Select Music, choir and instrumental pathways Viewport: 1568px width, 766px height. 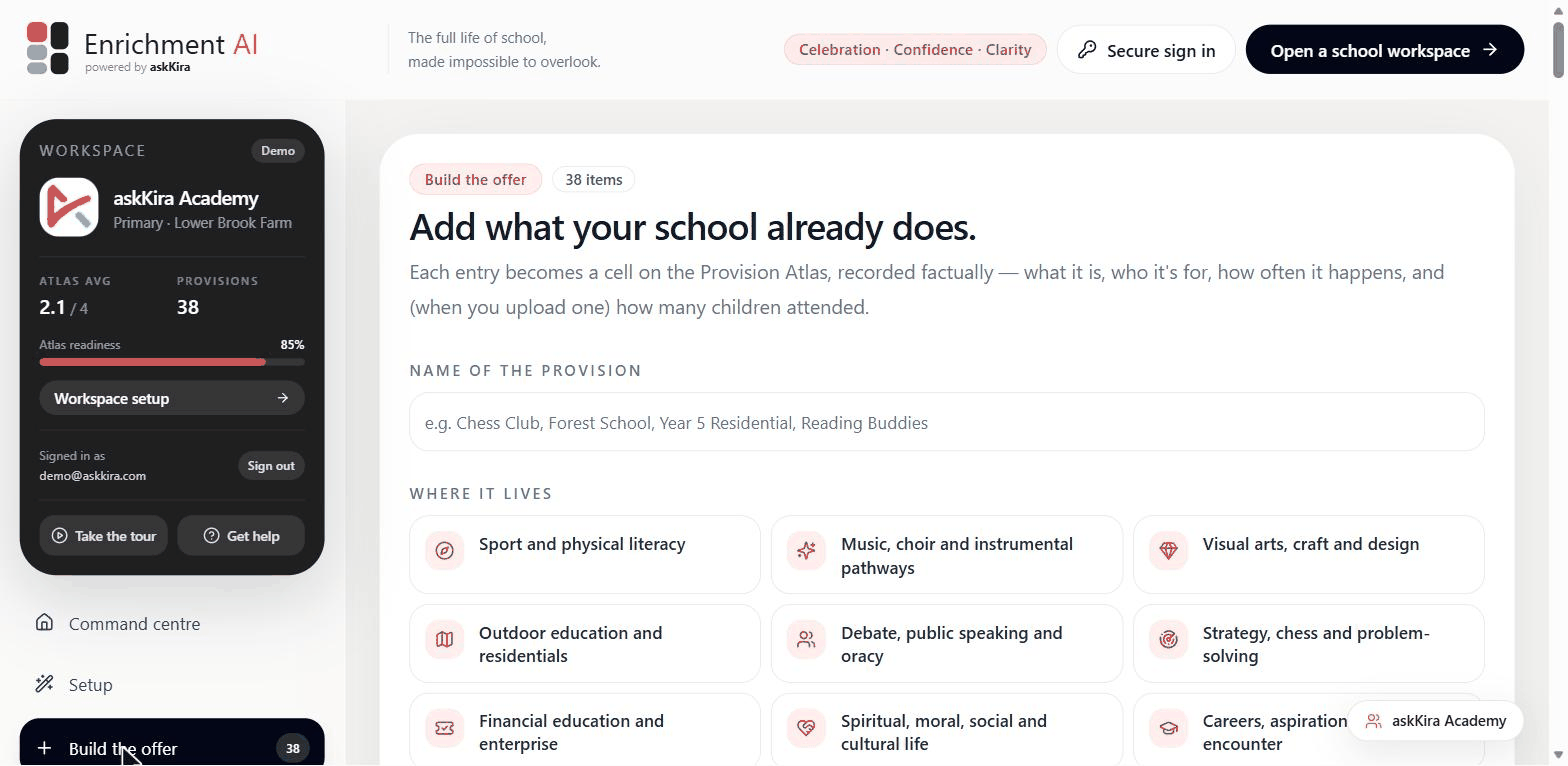click(946, 554)
